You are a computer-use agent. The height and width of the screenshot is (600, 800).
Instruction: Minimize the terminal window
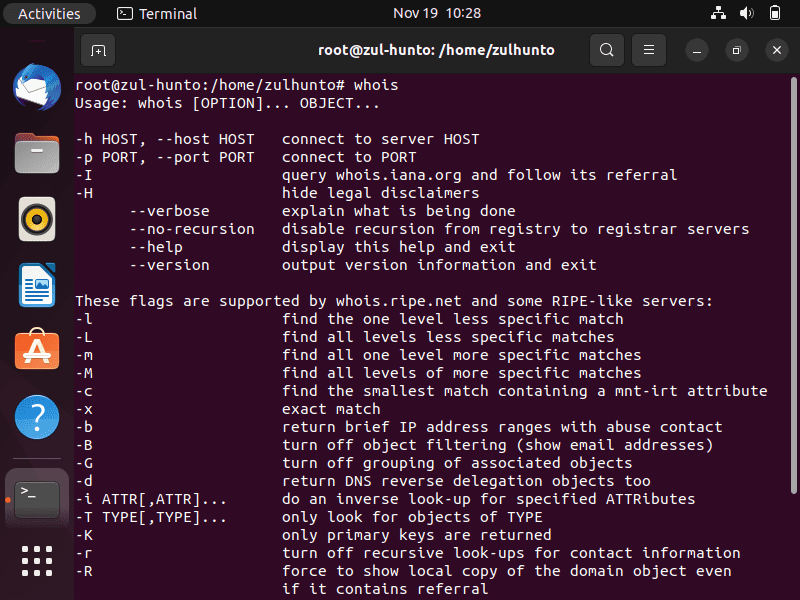click(697, 50)
